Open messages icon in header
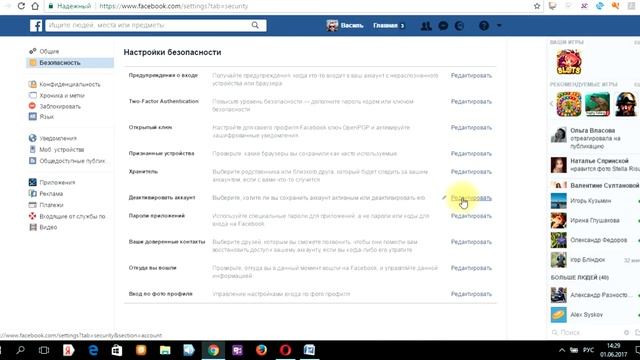 tap(443, 26)
